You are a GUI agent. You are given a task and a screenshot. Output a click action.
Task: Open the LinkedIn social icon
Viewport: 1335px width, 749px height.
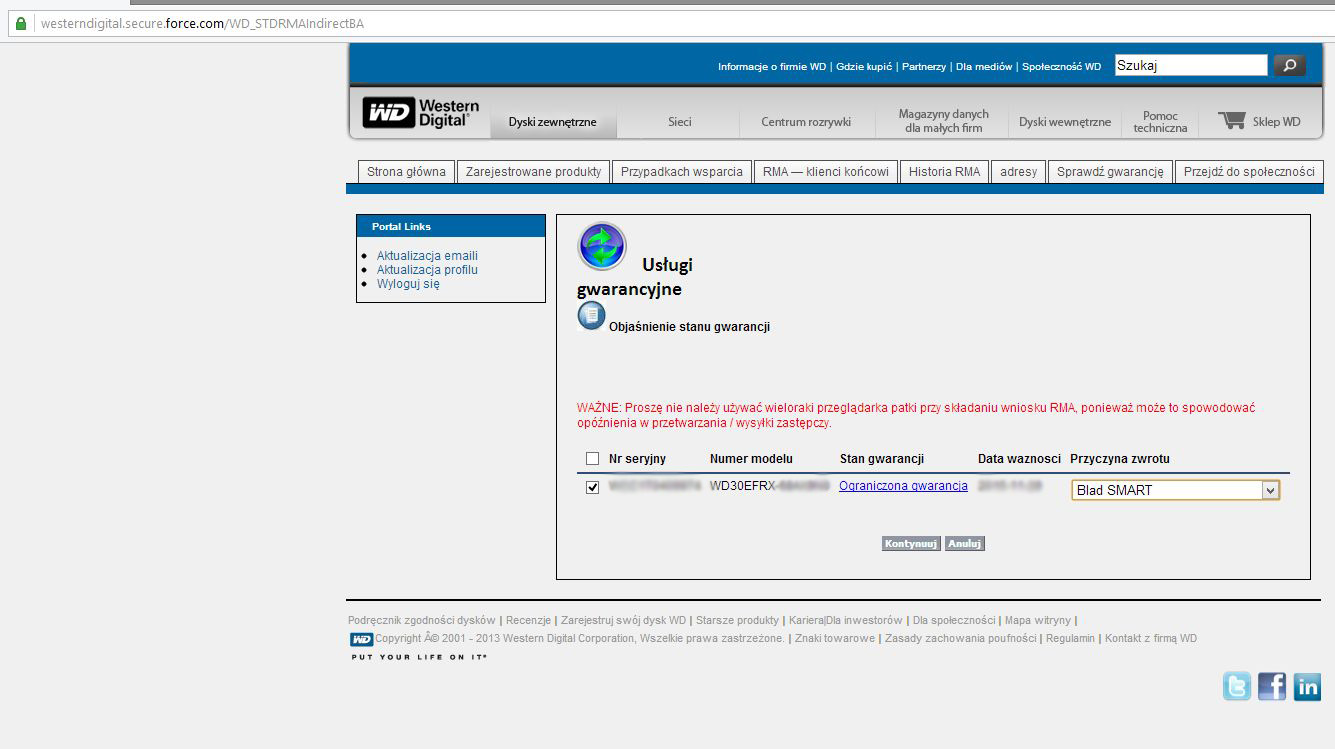click(1307, 686)
